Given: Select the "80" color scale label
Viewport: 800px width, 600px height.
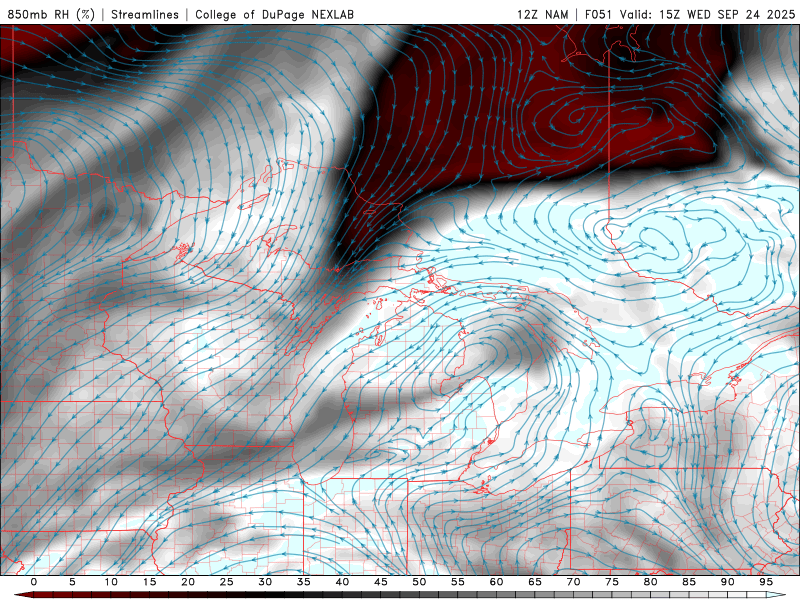Looking at the screenshot, I should (650, 582).
